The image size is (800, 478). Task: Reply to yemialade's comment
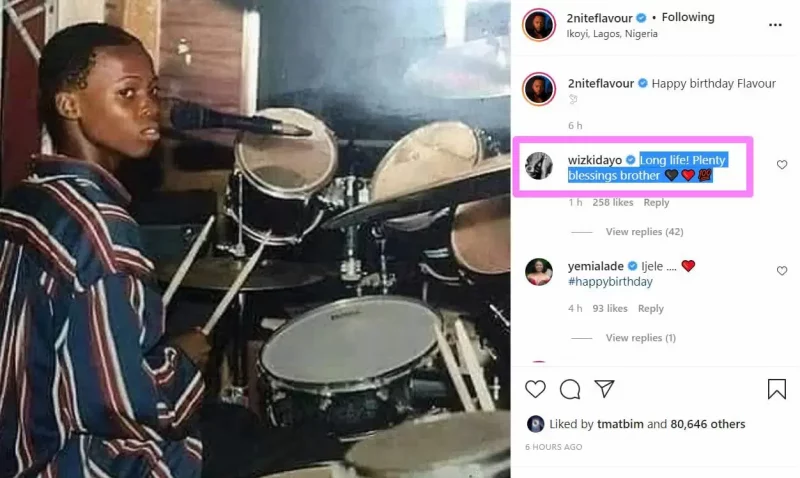pyautogui.click(x=651, y=309)
